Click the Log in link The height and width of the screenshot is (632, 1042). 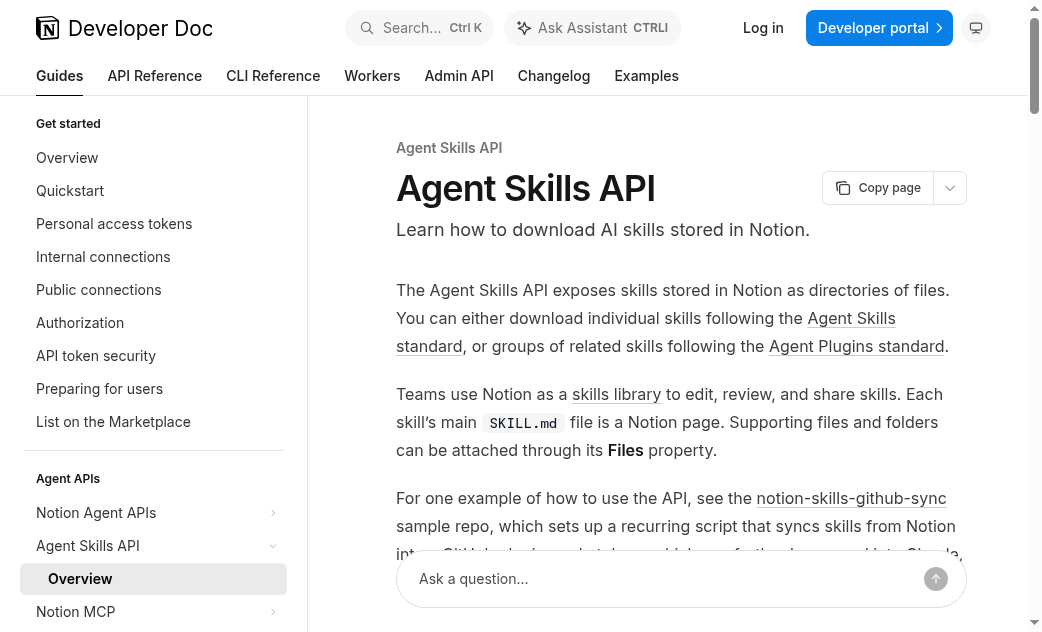[x=763, y=28]
